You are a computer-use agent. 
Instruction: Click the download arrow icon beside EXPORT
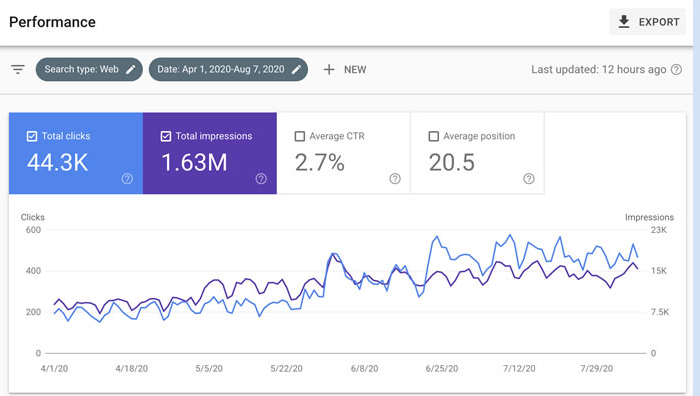(624, 21)
